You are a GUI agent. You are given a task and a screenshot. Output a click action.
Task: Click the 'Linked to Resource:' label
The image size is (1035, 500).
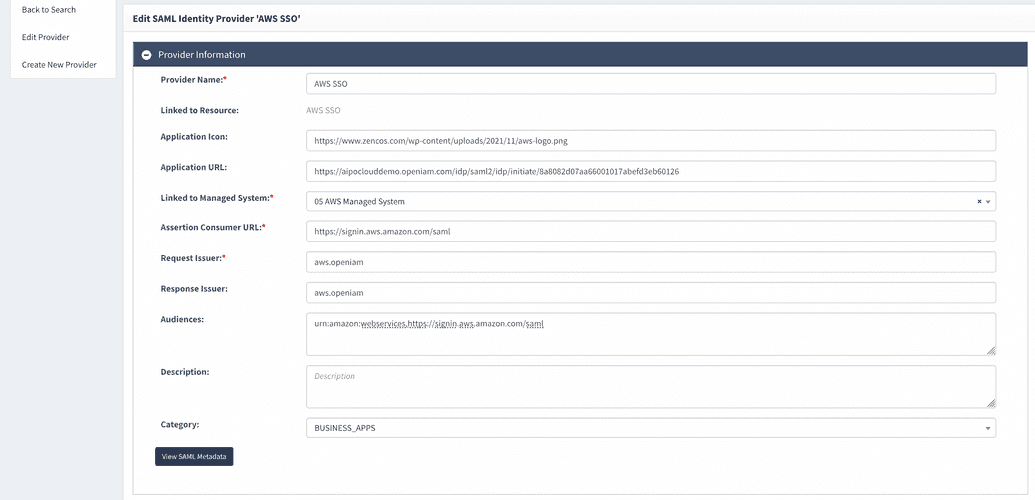pyautogui.click(x=199, y=111)
